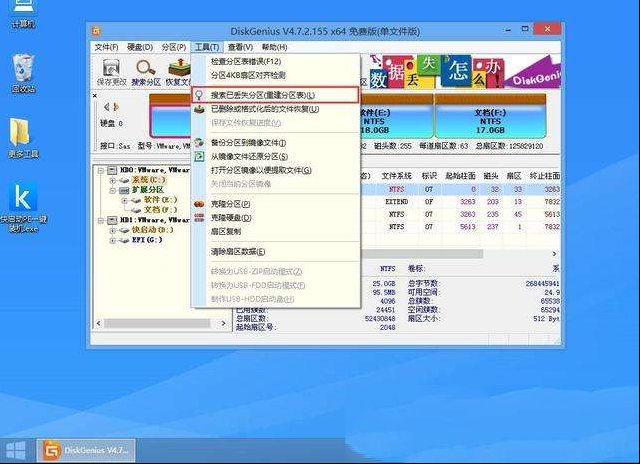Select Open partition image to extract files
The height and width of the screenshot is (464, 640).
click(x=276, y=170)
